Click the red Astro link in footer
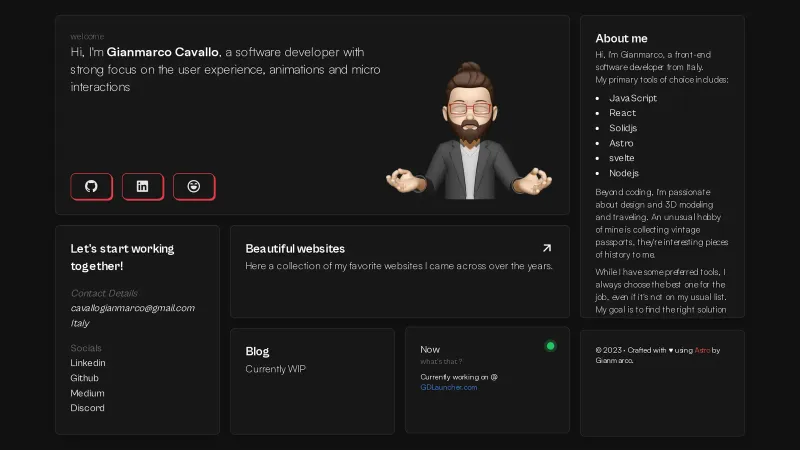The width and height of the screenshot is (800, 450). coord(703,350)
